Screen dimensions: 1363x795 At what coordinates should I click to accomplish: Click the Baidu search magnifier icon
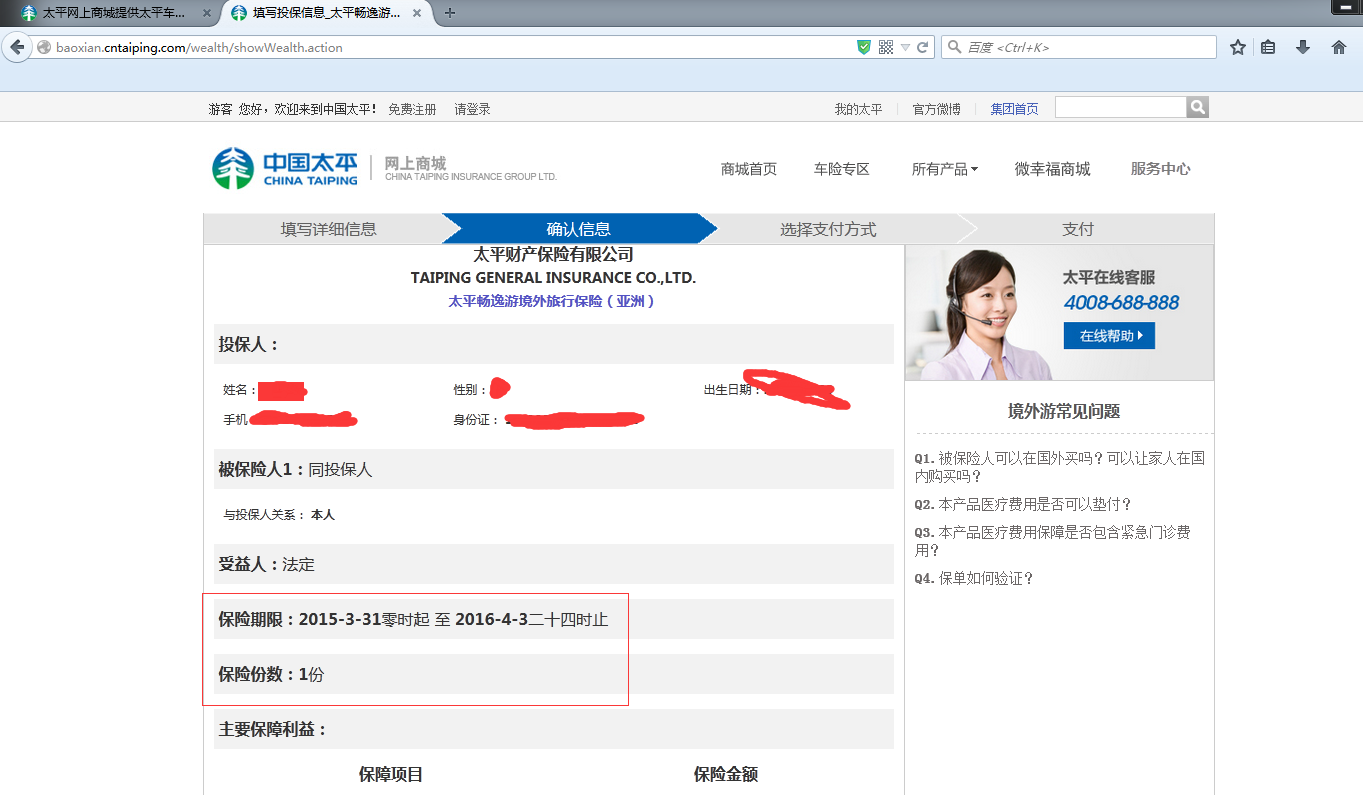(x=954, y=47)
